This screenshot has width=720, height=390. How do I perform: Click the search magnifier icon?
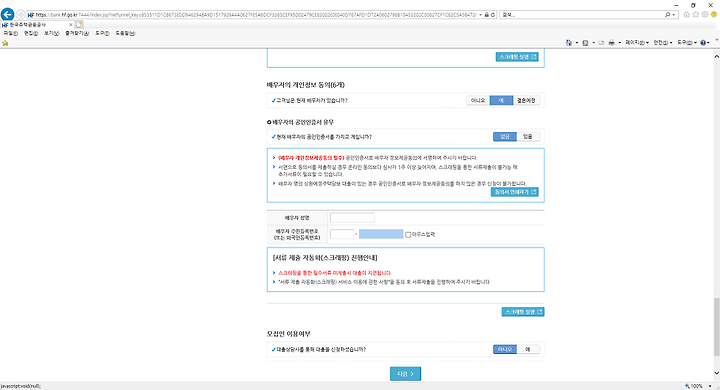(x=668, y=15)
